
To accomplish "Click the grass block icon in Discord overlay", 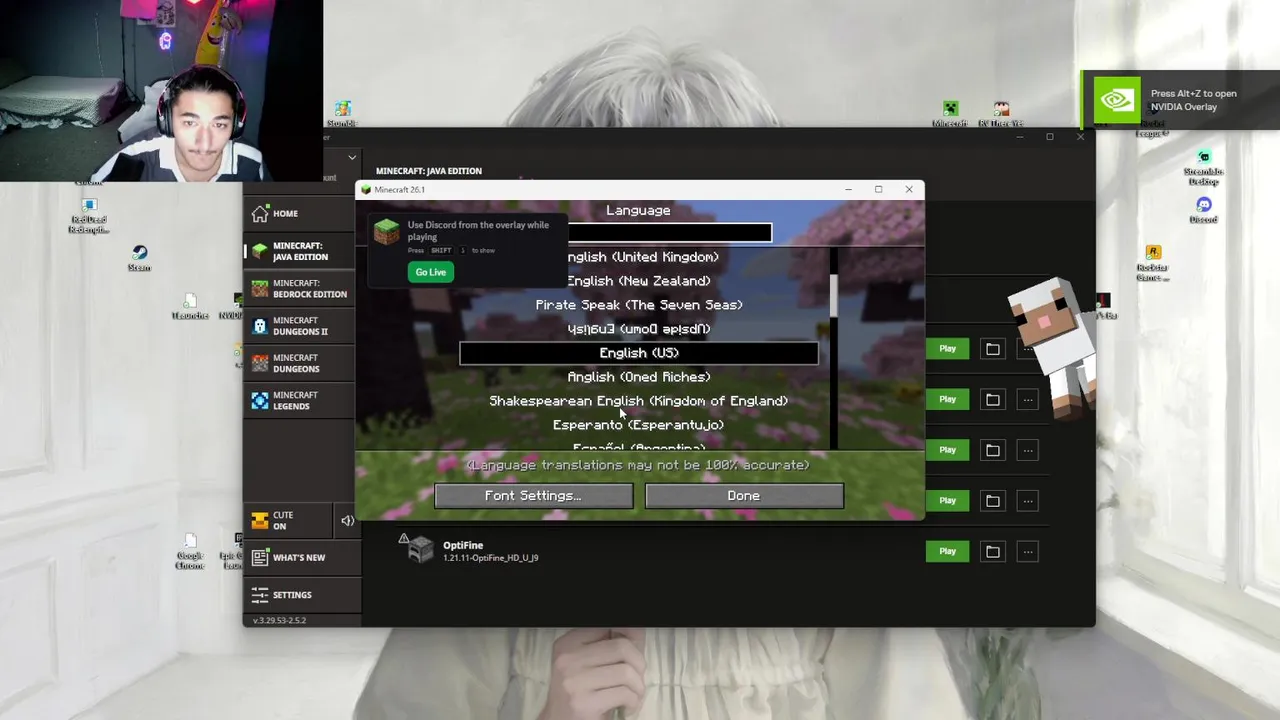I will [386, 232].
